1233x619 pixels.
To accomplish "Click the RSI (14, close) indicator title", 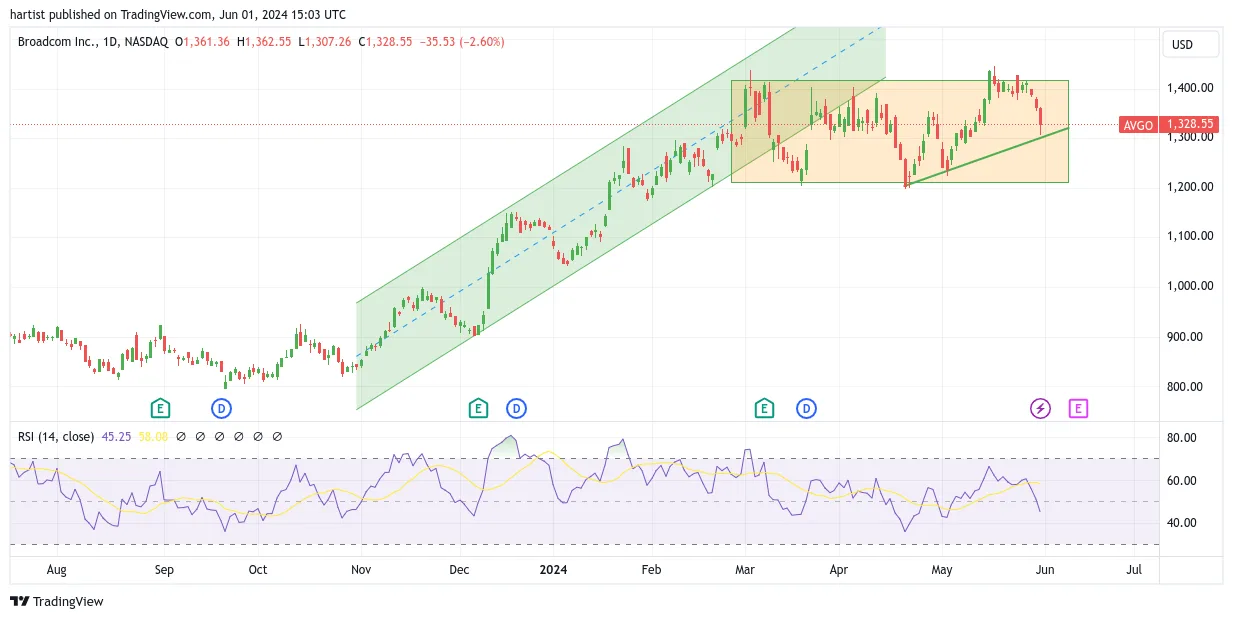I will [x=56, y=436].
